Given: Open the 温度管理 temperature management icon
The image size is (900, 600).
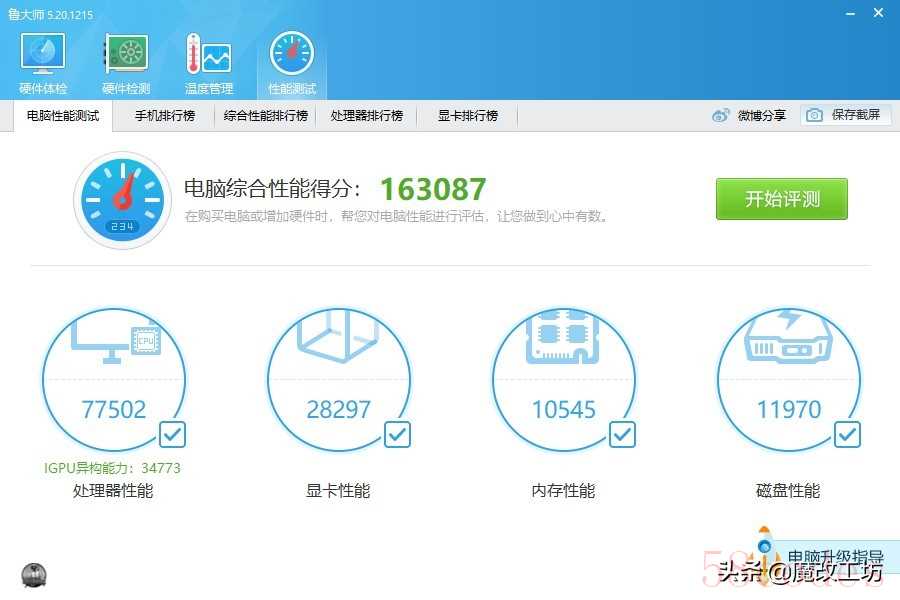Looking at the screenshot, I should tap(209, 63).
